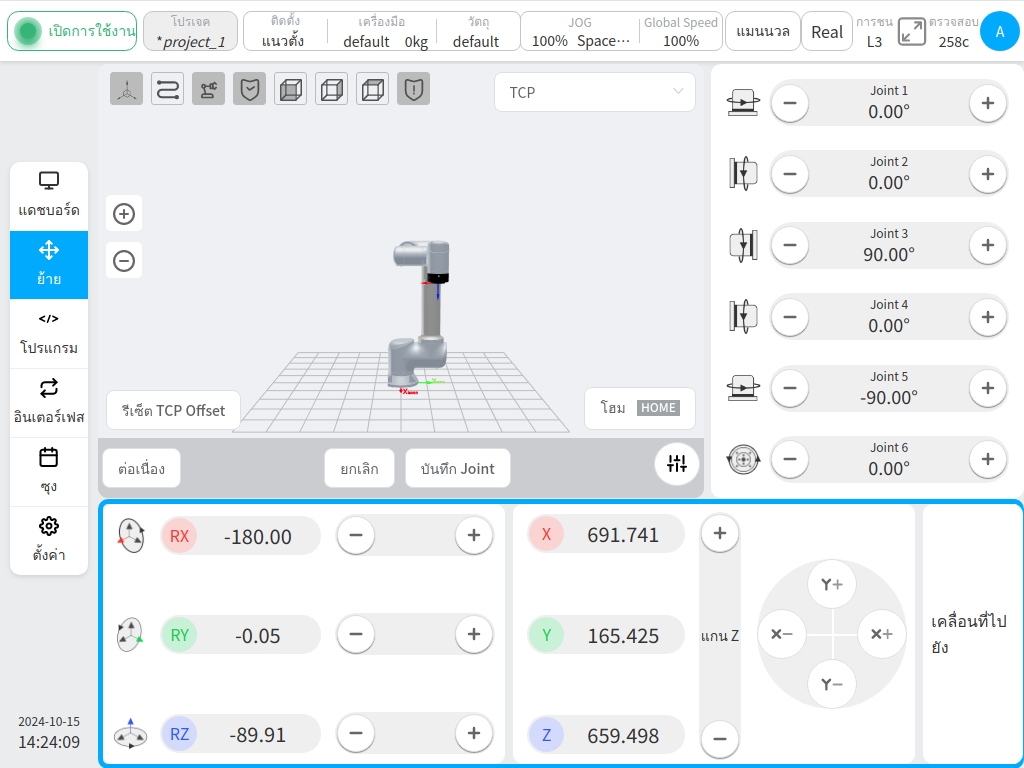Click the safety shield exclamation icon
Image resolution: width=1024 pixels, height=768 pixels.
click(x=413, y=89)
